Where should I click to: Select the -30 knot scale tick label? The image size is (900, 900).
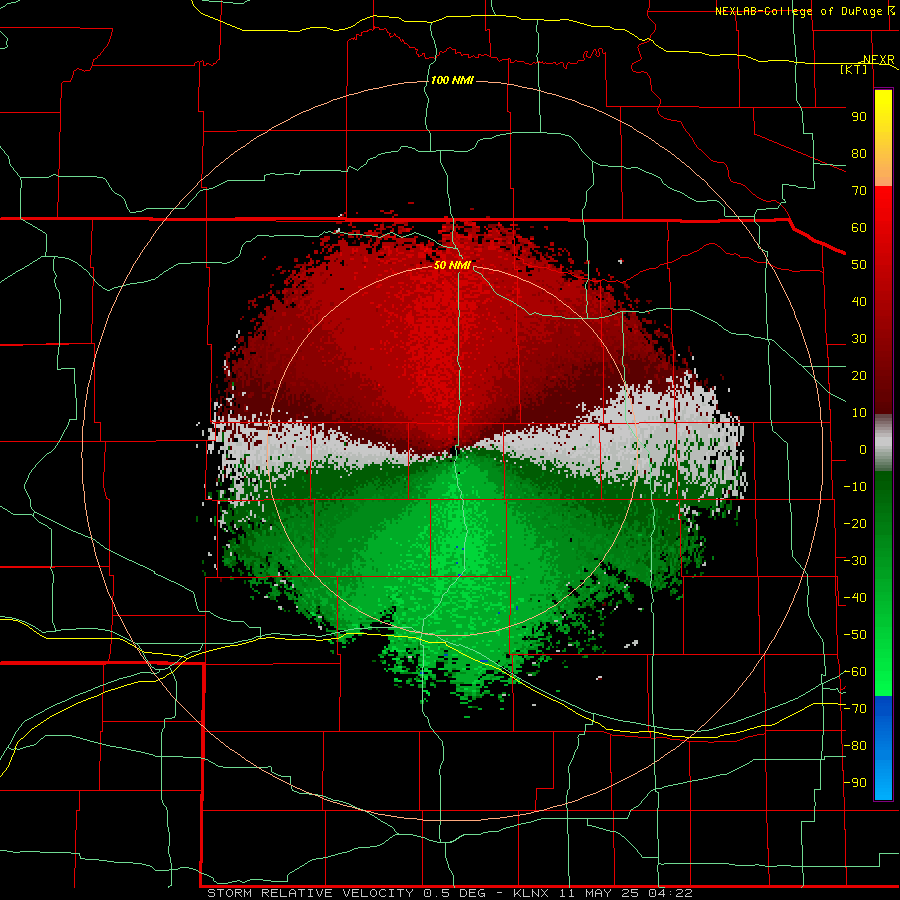pos(855,561)
